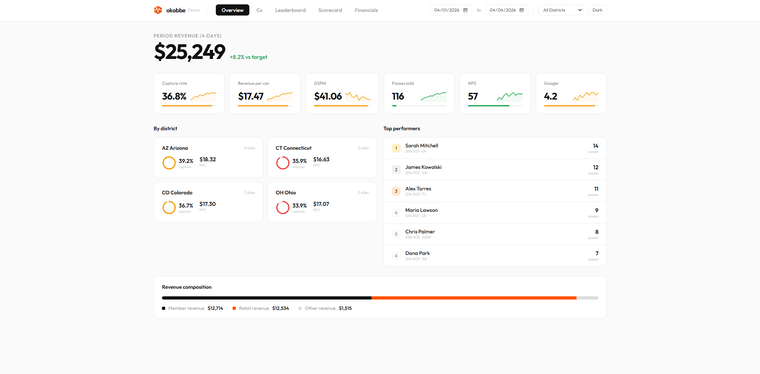The width and height of the screenshot is (760, 374).
Task: Click the +8.2% vs target label
Action: coord(248,57)
